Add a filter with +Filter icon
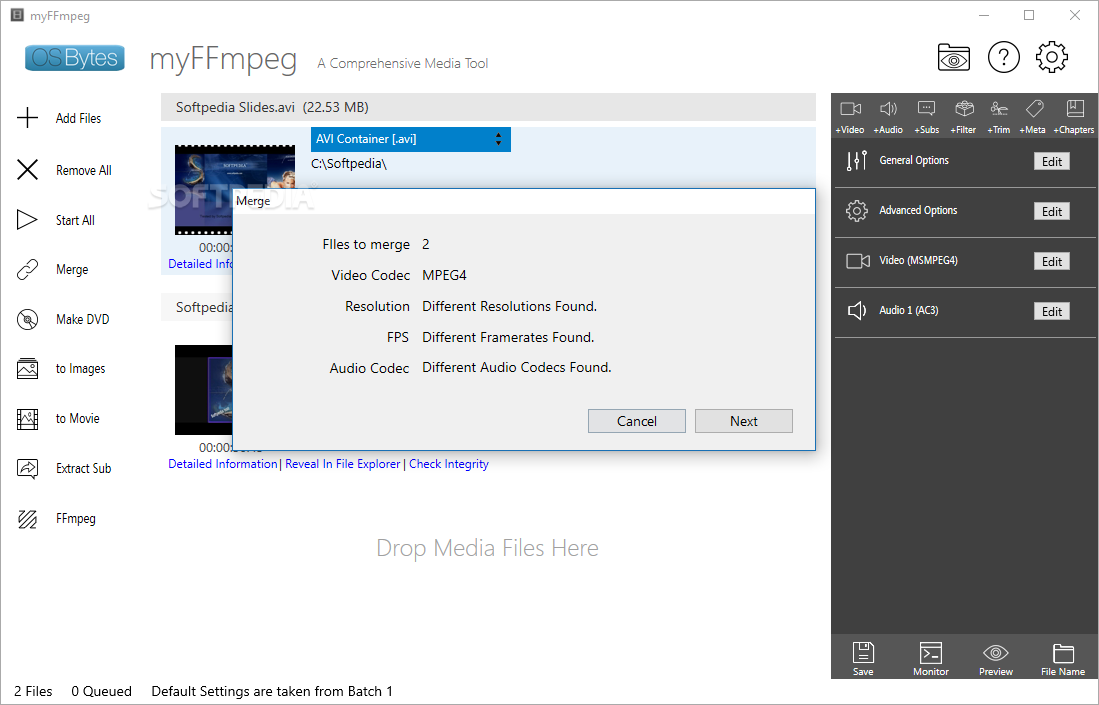This screenshot has width=1099, height=705. click(964, 109)
